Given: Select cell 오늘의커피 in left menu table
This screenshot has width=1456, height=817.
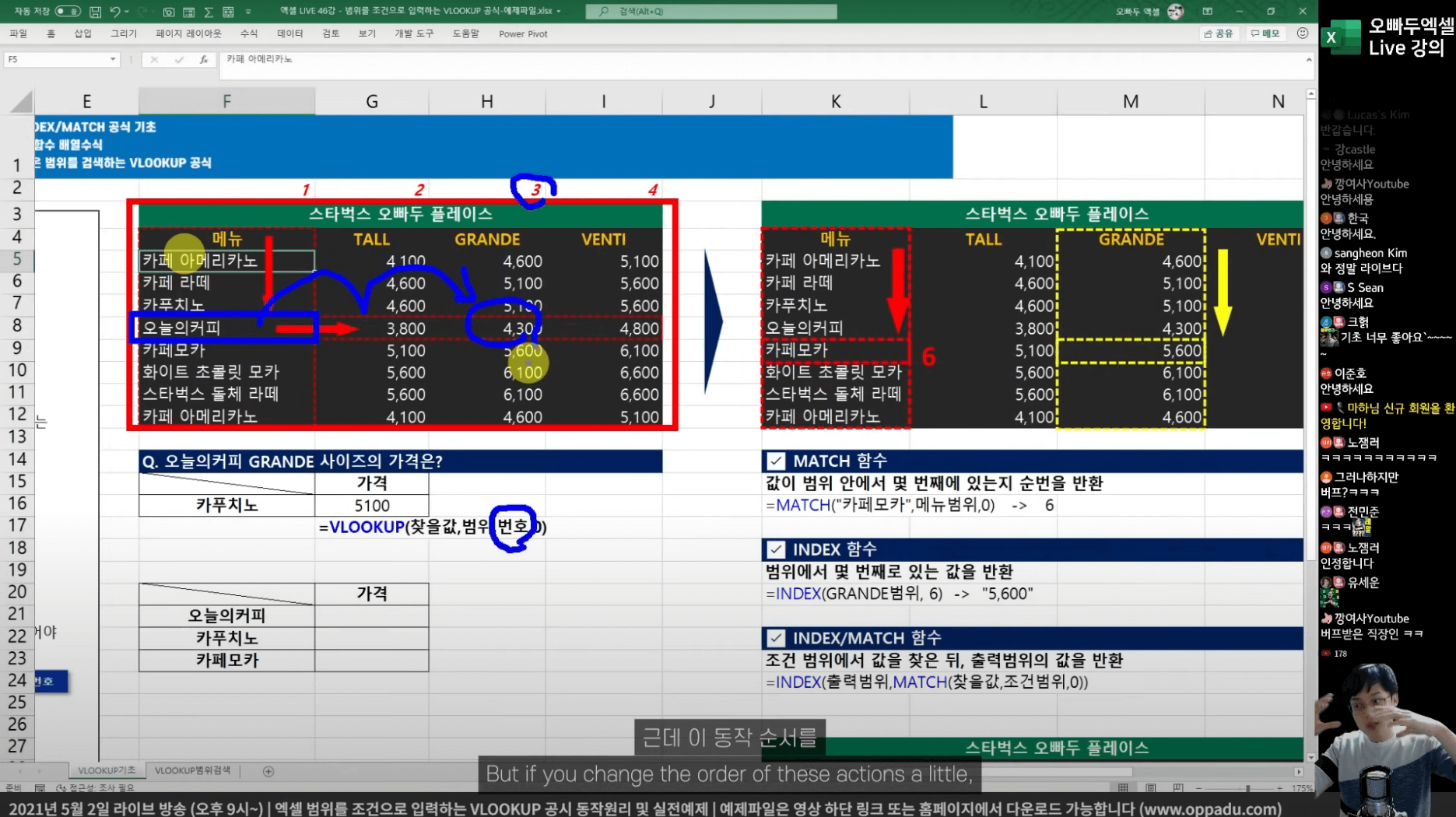Looking at the screenshot, I should tap(226, 328).
